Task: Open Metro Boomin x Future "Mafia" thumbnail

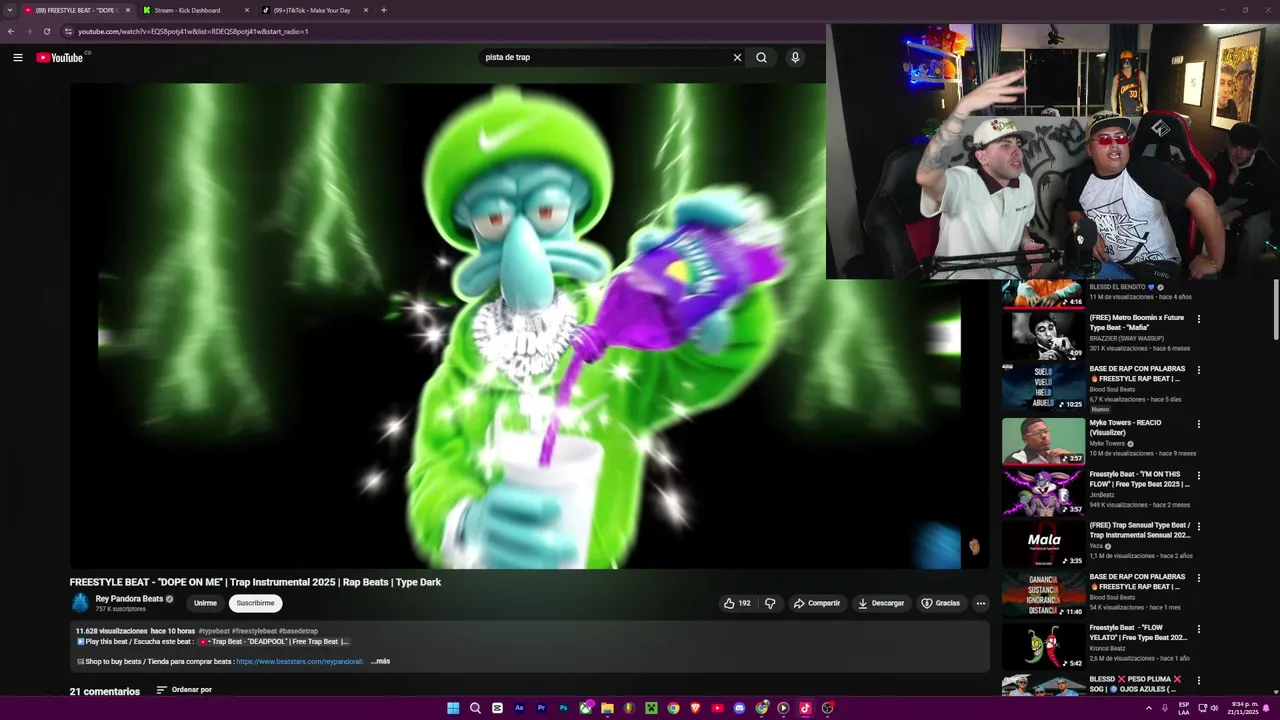Action: (1043, 336)
